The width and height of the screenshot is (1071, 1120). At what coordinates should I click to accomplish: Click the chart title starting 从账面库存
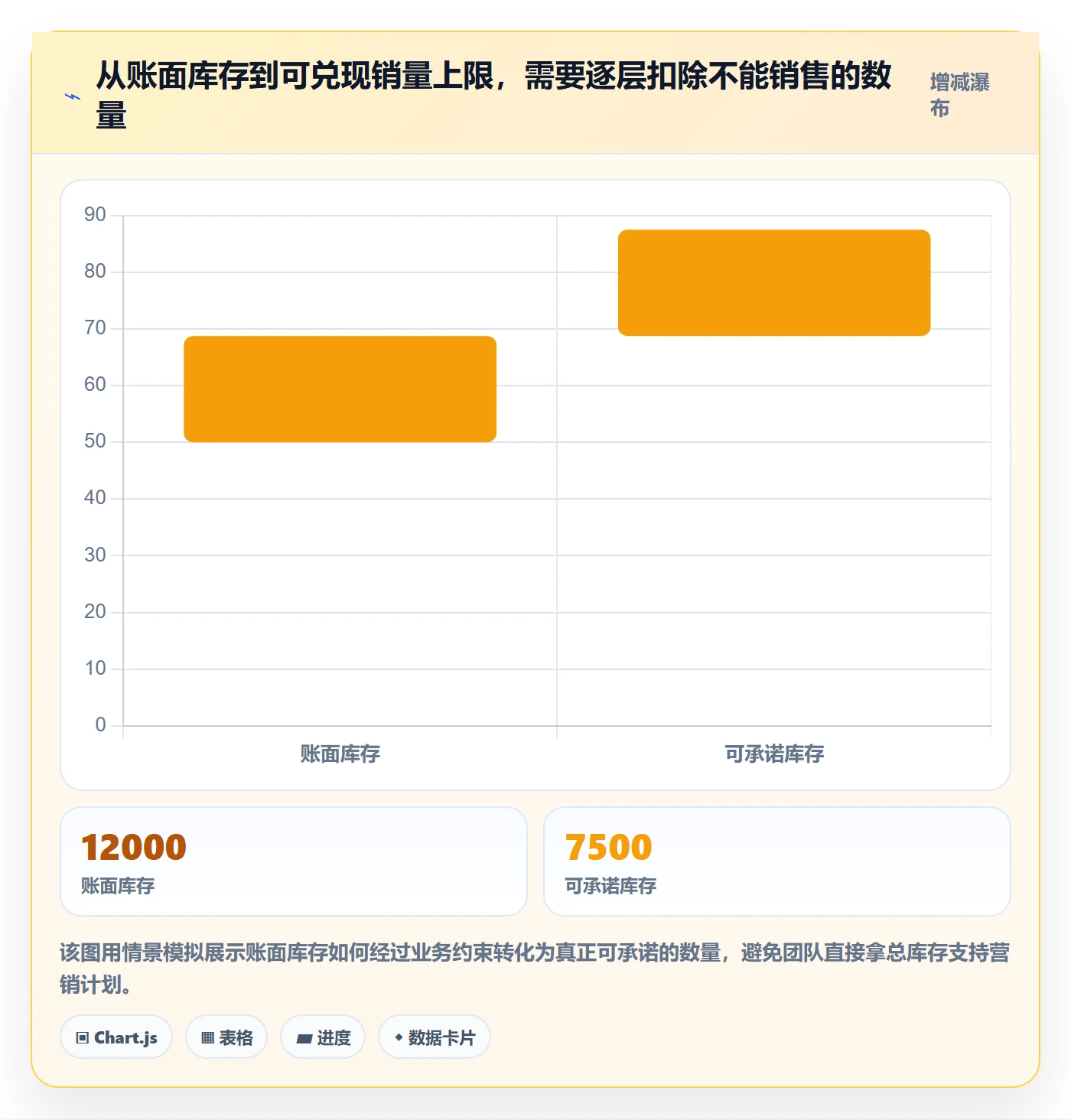click(x=493, y=96)
